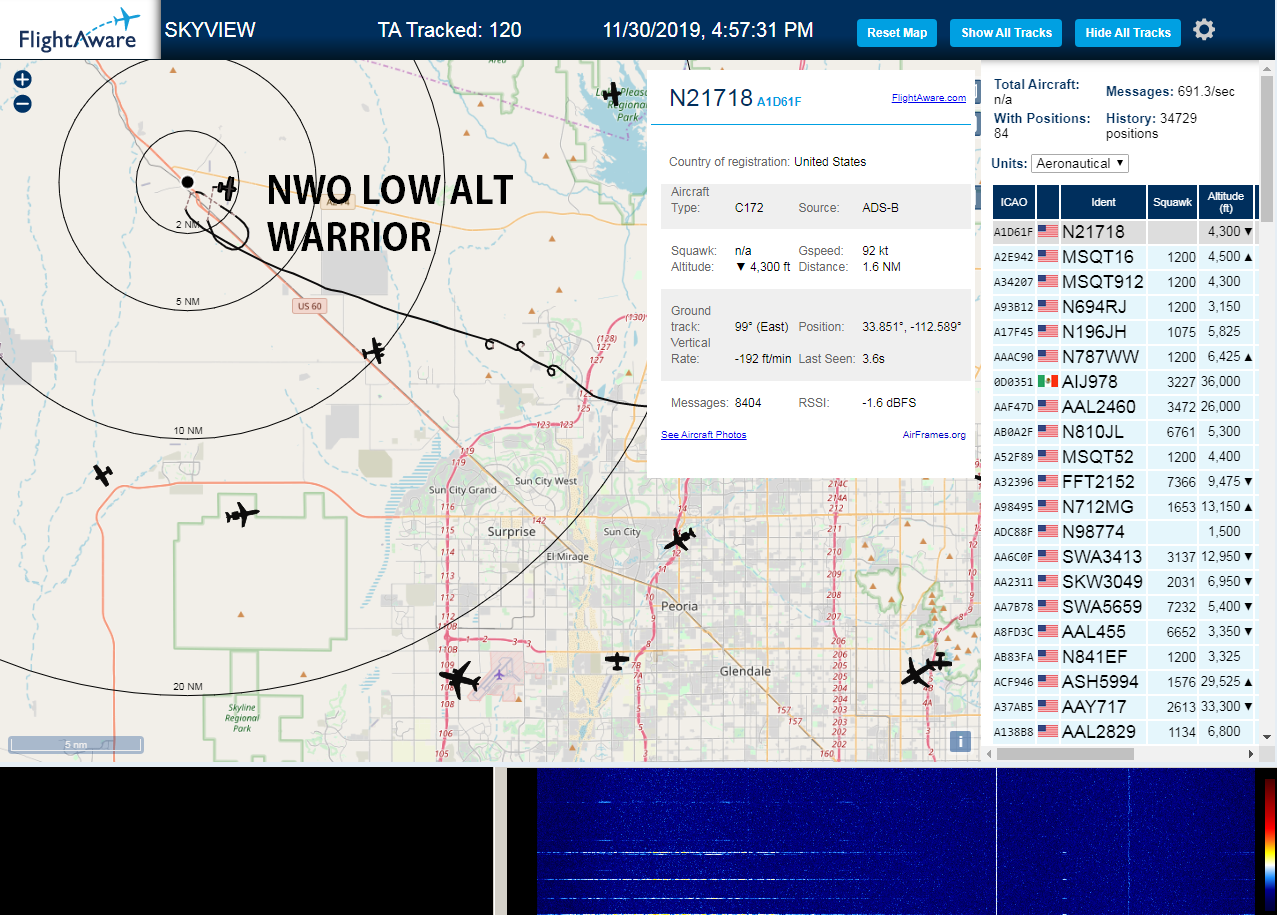Zoom in the map with plus icon
Viewport: 1277px width, 915px height.
coord(23,80)
